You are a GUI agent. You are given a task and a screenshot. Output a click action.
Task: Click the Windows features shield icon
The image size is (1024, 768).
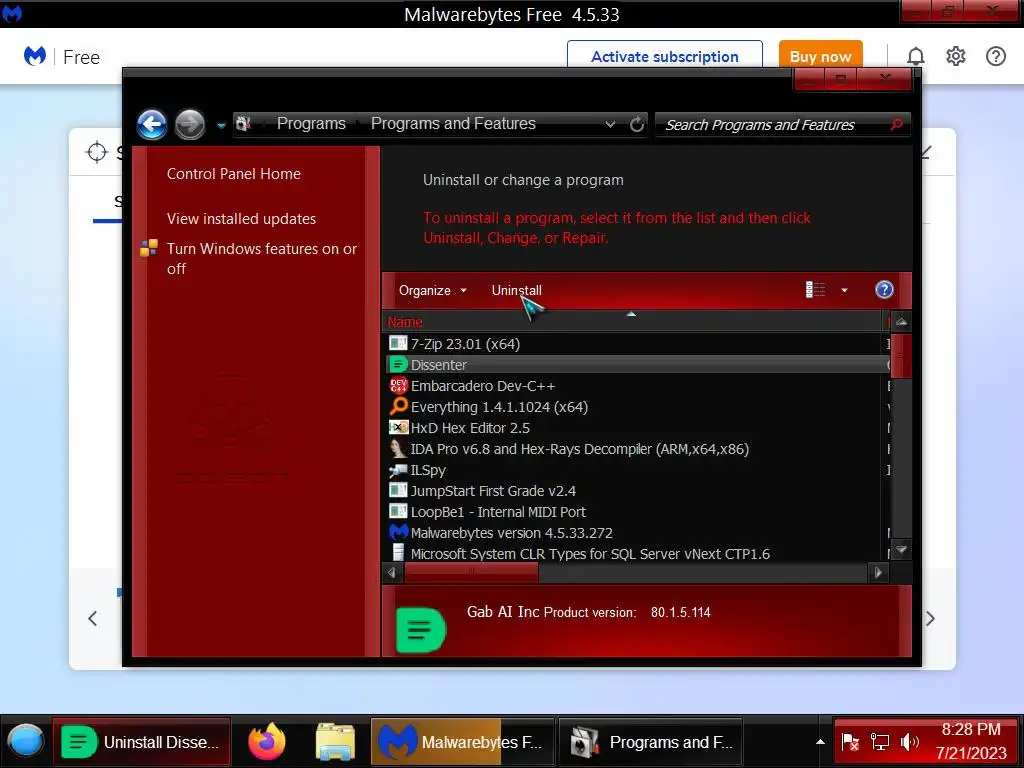point(149,248)
